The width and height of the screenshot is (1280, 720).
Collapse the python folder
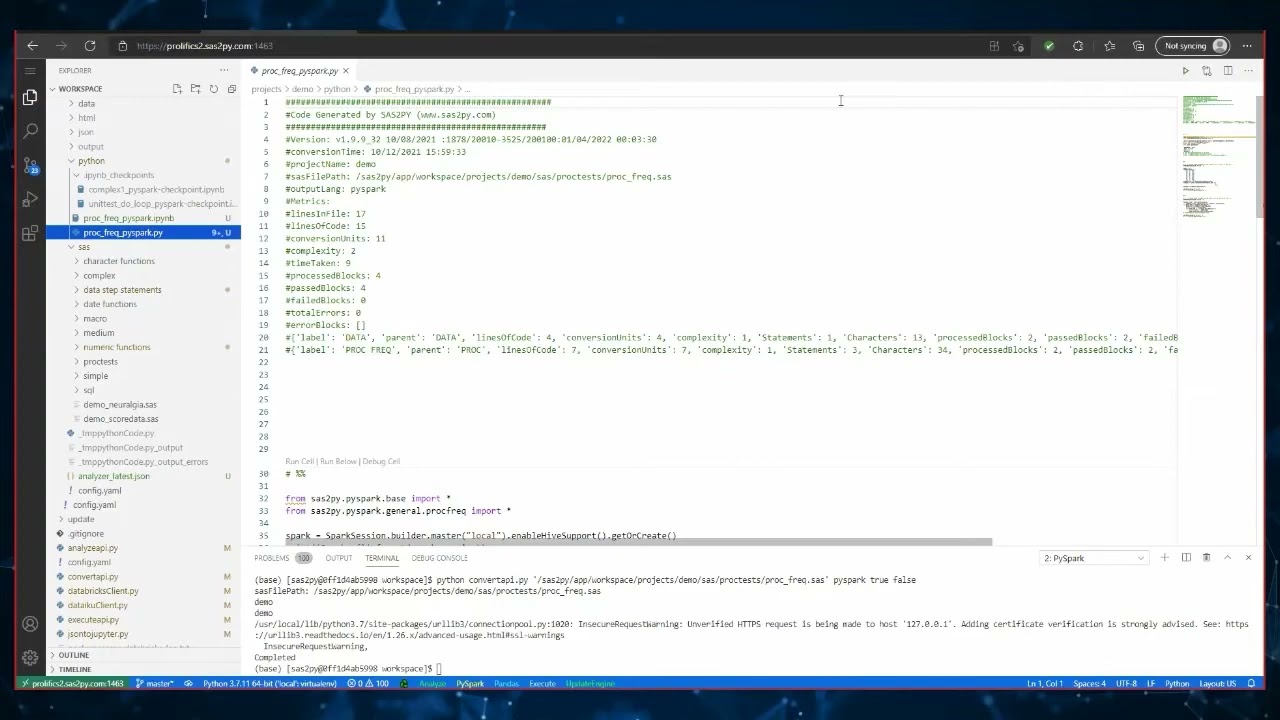point(91,161)
